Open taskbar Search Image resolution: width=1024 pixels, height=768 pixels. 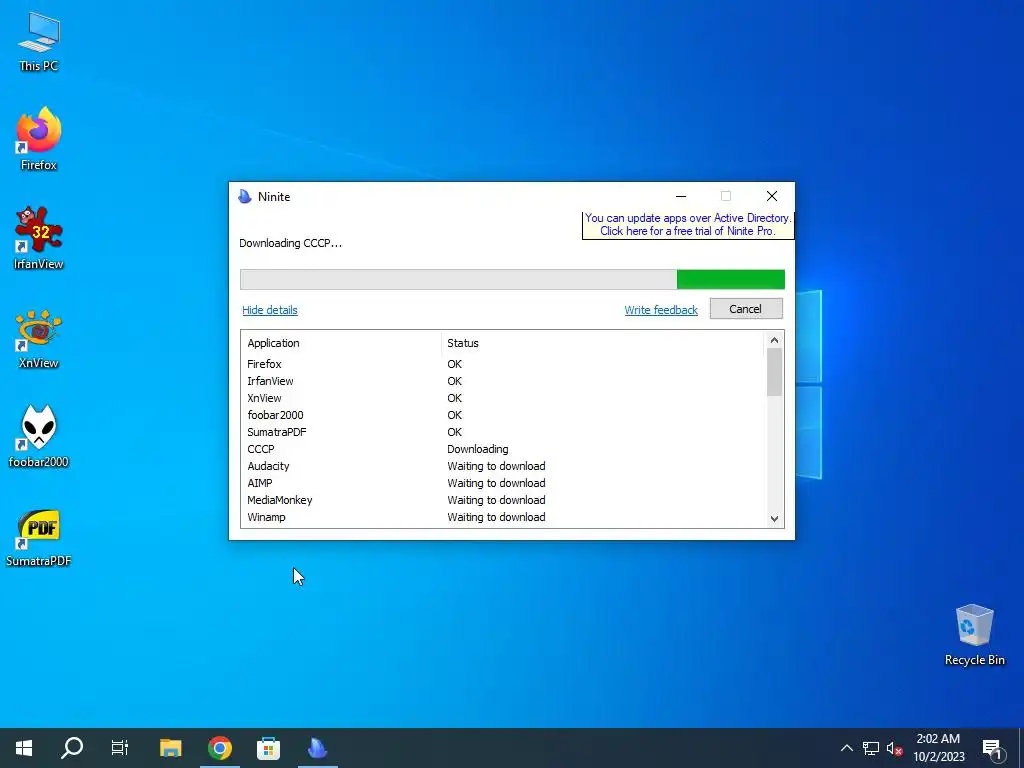pos(72,748)
